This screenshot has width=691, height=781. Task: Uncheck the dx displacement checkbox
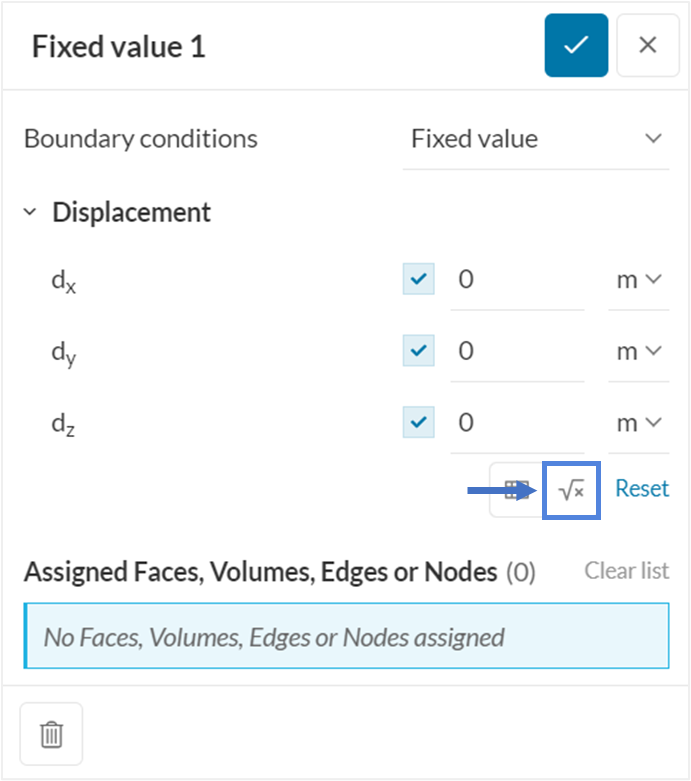tap(419, 279)
